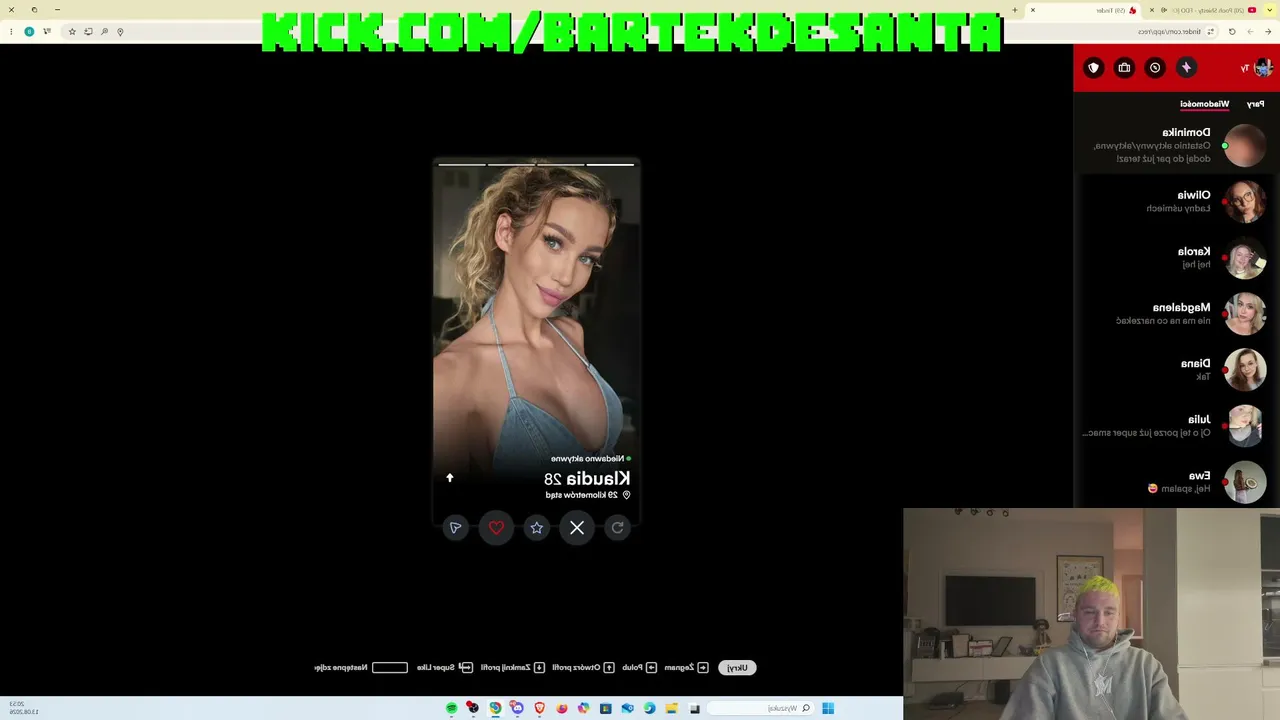
Task: Open the conversation with Ewa
Action: (1177, 482)
